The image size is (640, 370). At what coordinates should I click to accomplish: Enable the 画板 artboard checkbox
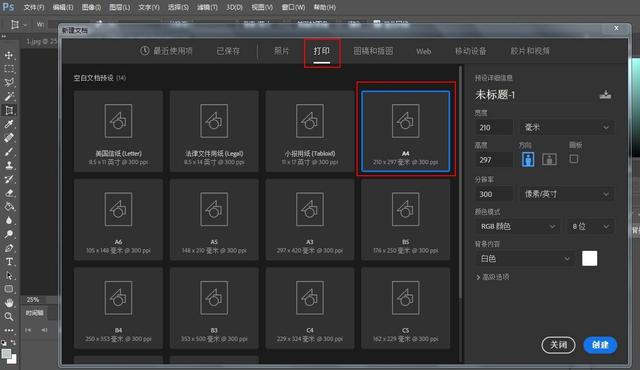click(x=573, y=159)
